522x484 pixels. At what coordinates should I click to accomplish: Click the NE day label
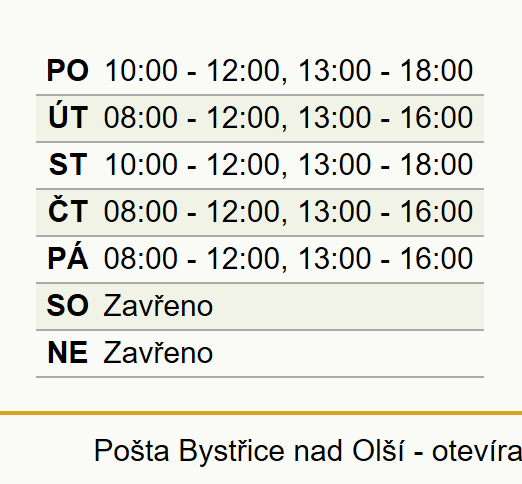point(68,353)
